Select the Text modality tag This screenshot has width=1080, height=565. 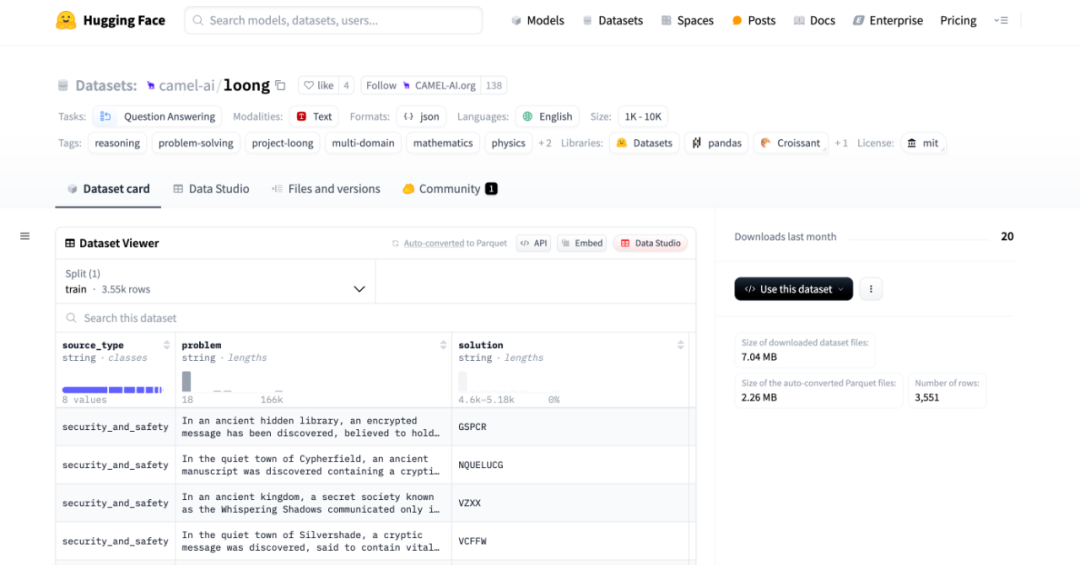click(314, 116)
